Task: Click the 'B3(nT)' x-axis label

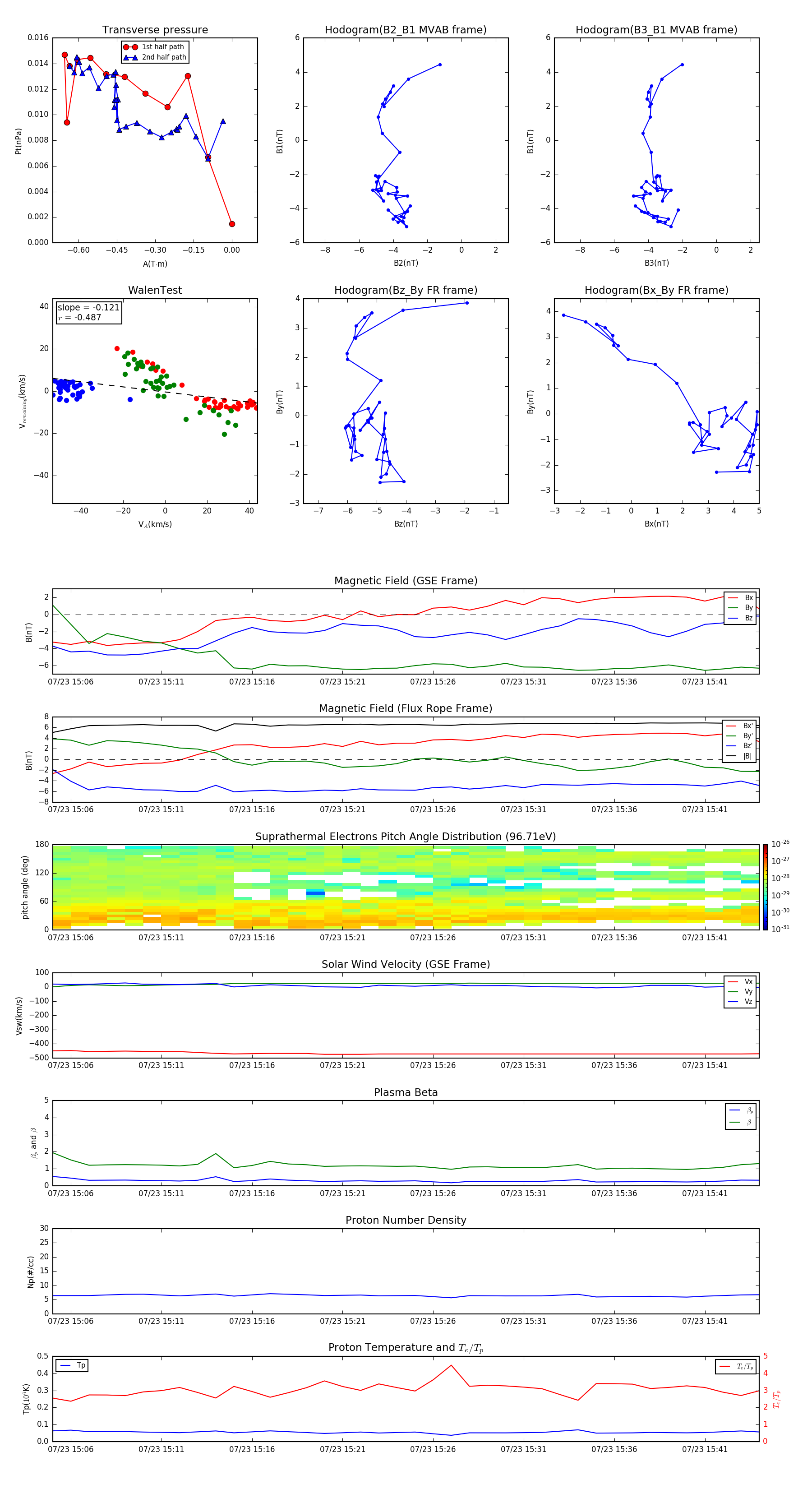Action: point(656,263)
